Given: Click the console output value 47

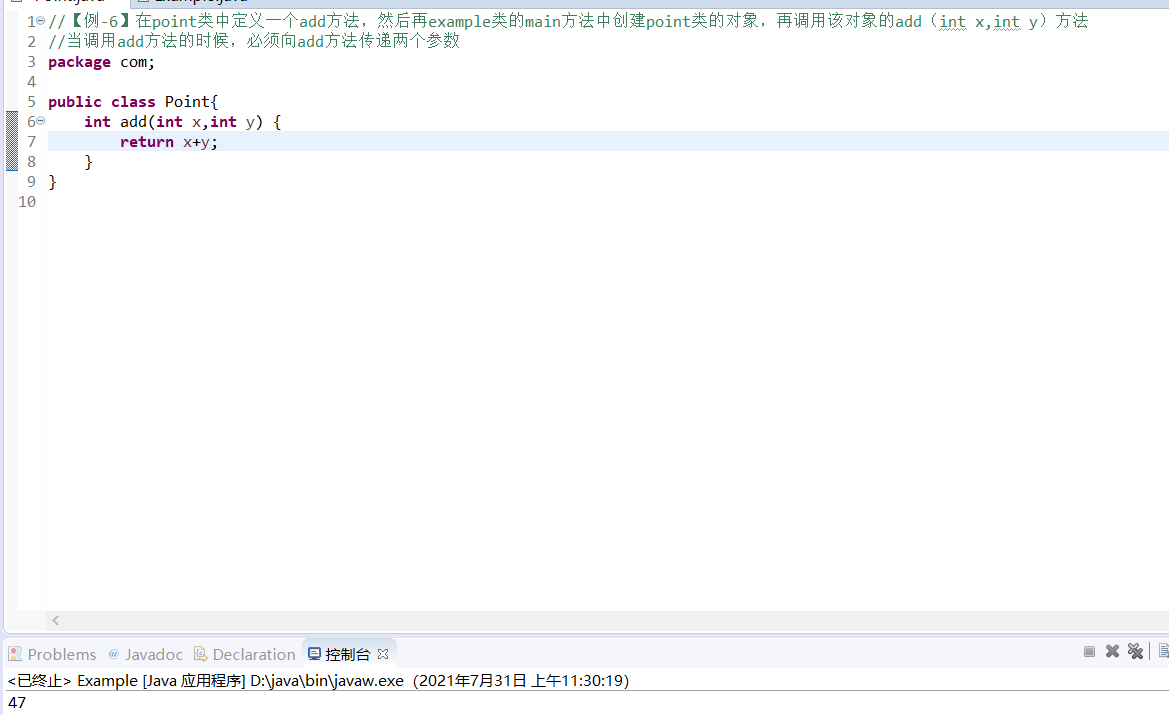Looking at the screenshot, I should 17,702.
